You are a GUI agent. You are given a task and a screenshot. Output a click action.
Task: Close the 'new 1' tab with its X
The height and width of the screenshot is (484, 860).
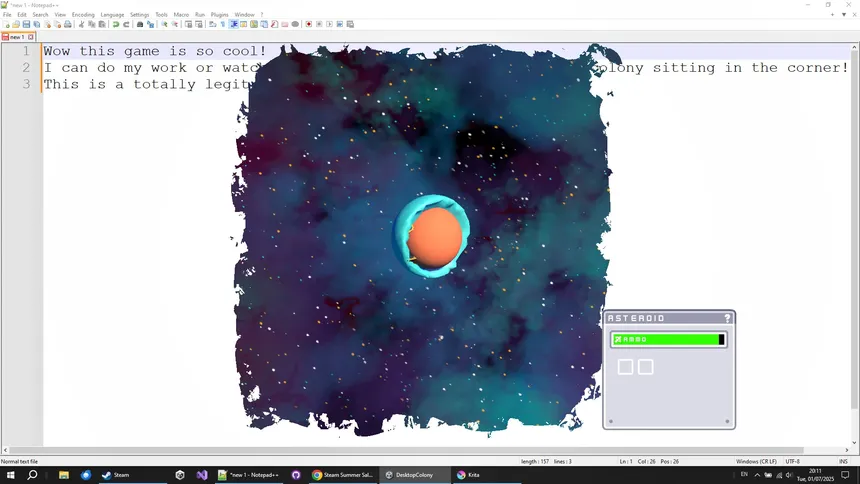[31, 37]
